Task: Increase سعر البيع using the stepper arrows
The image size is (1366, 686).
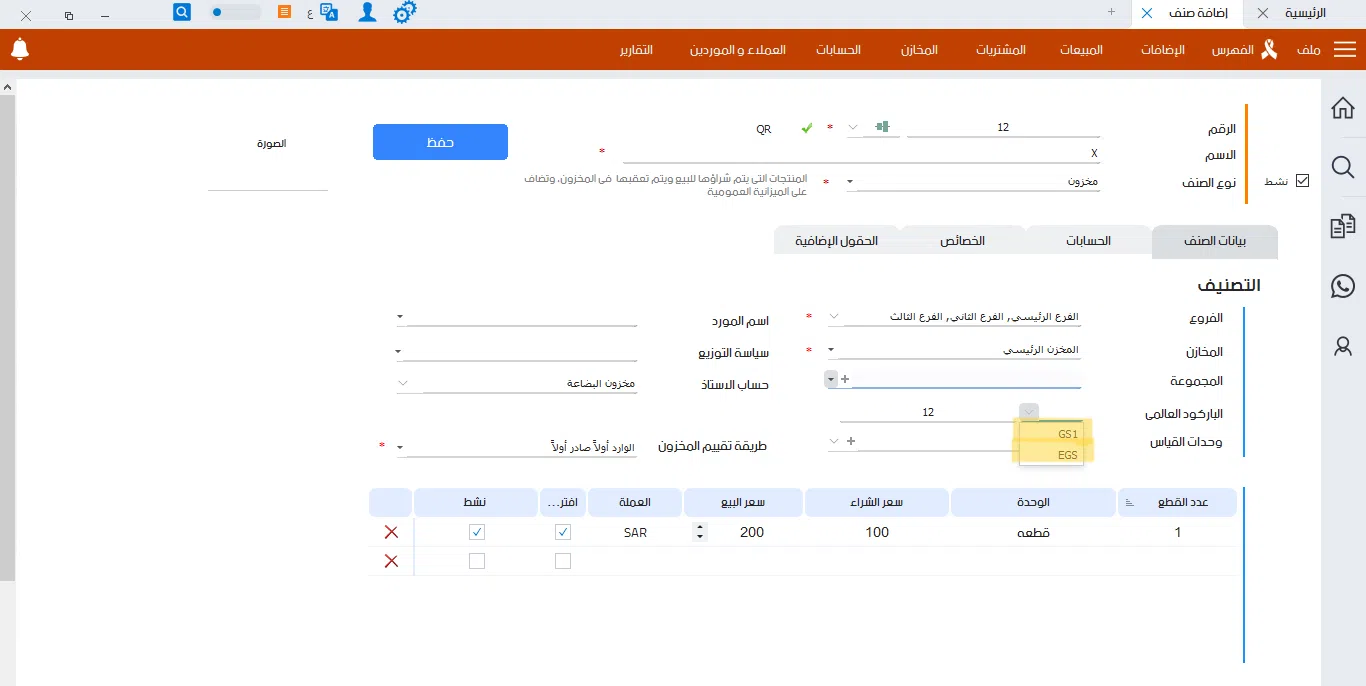Action: click(698, 528)
